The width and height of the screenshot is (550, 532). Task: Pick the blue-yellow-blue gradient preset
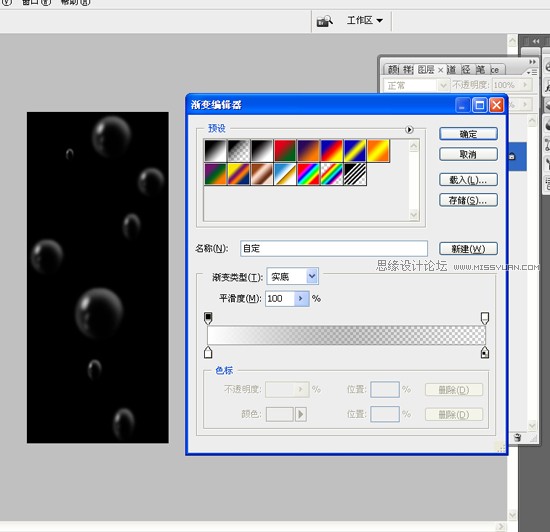coord(355,151)
